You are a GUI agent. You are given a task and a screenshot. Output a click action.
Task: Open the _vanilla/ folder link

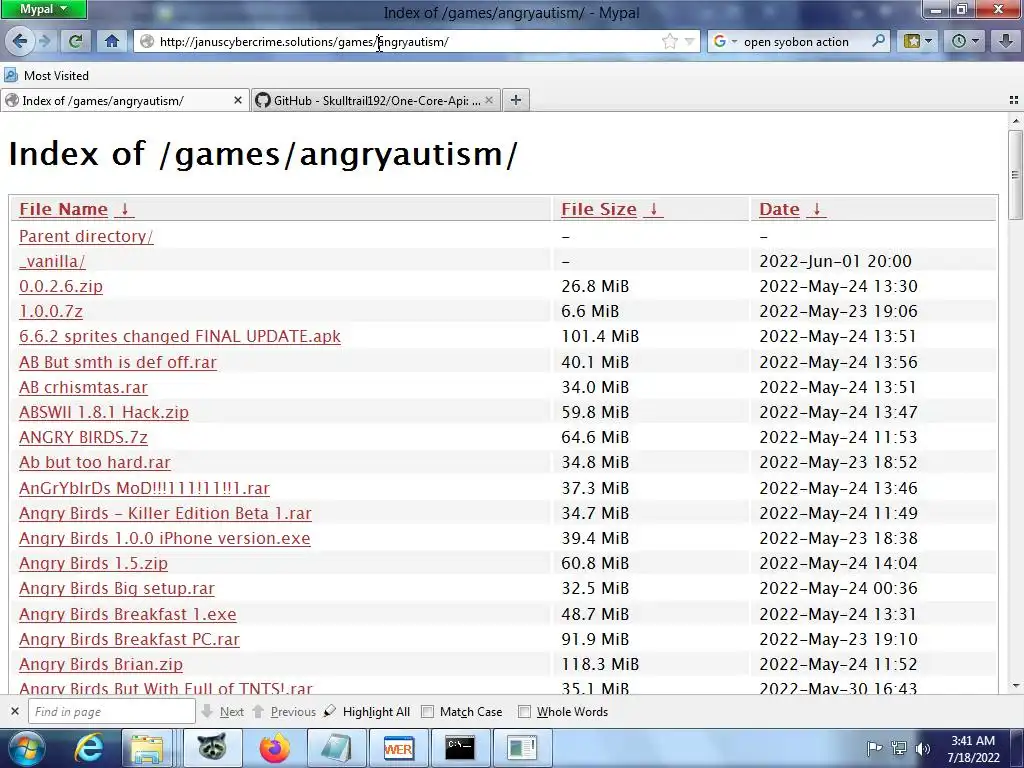click(x=52, y=261)
